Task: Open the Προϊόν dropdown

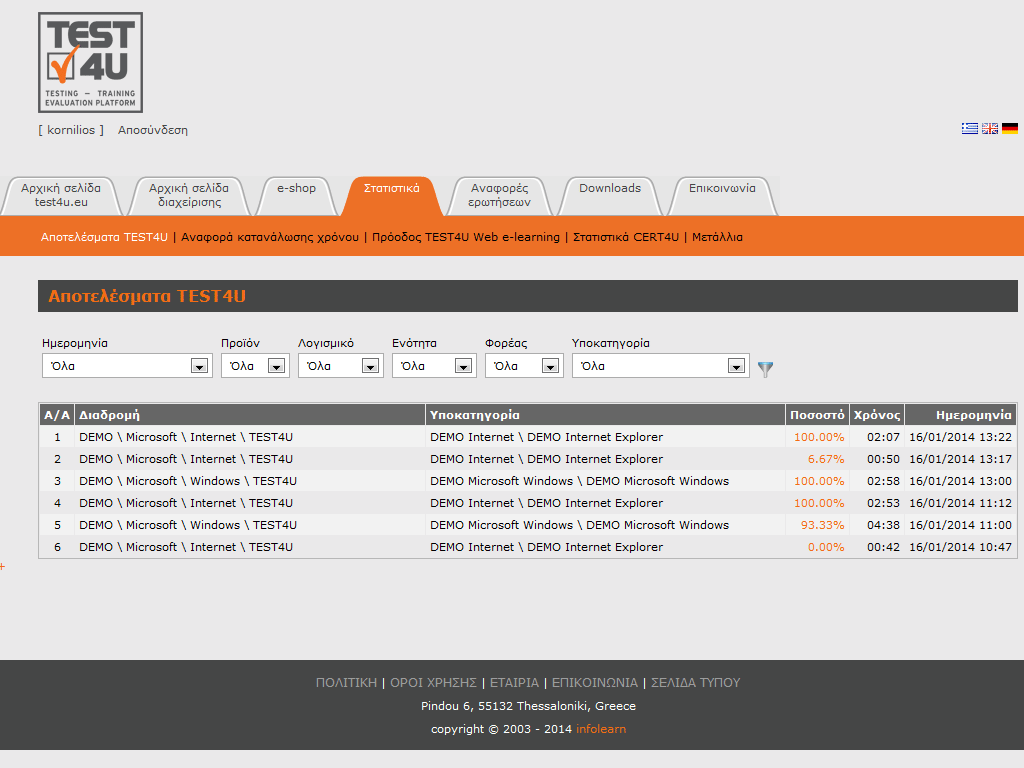Action: pos(255,366)
